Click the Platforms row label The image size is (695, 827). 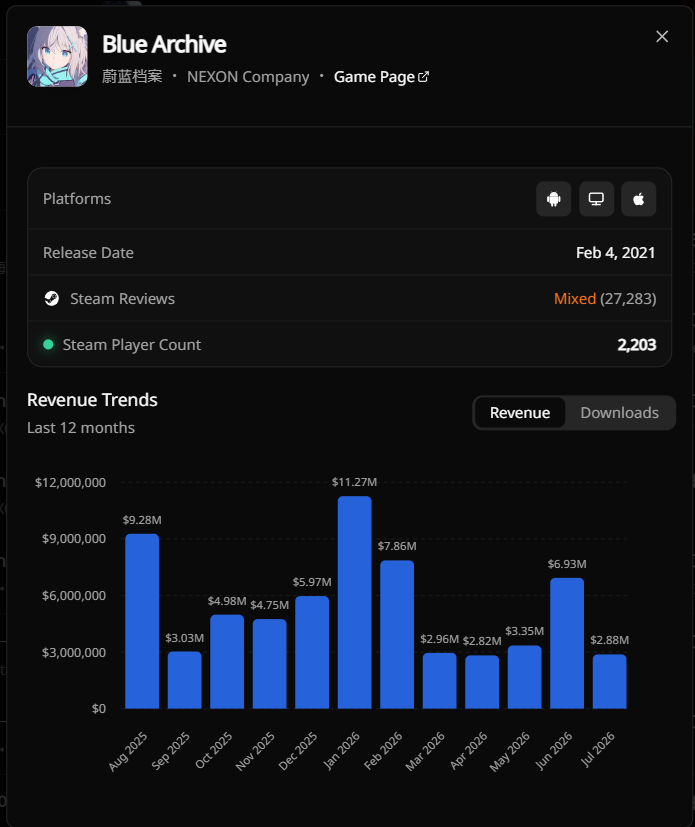coord(77,199)
